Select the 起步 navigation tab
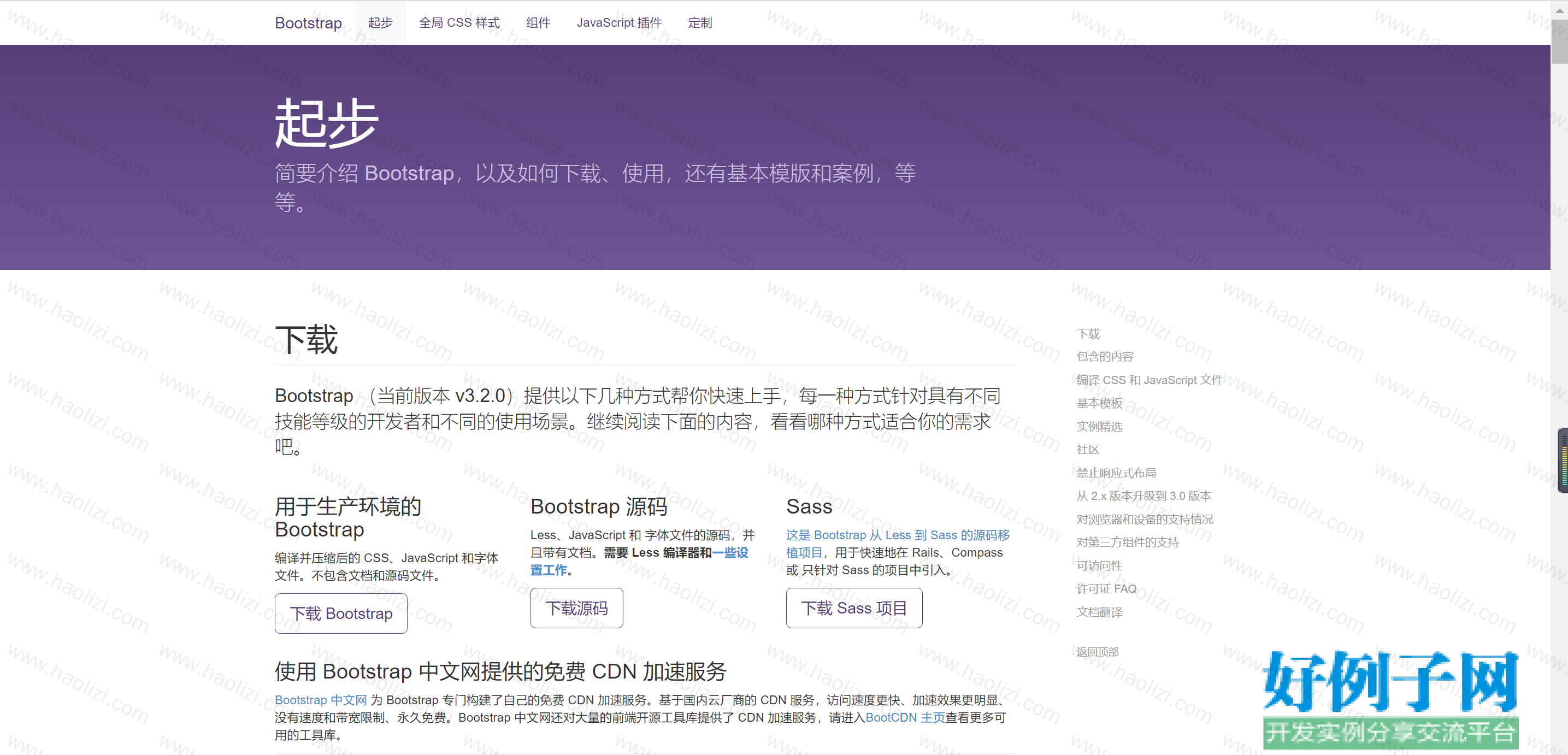 click(380, 22)
